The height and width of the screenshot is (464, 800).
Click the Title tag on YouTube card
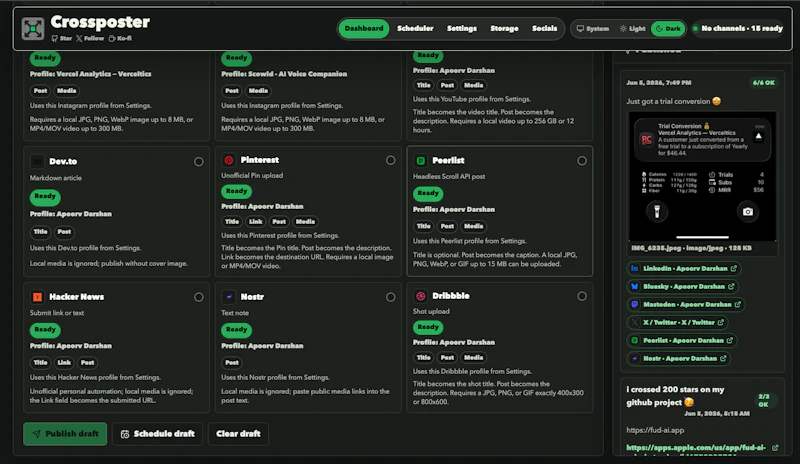pyautogui.click(x=423, y=85)
